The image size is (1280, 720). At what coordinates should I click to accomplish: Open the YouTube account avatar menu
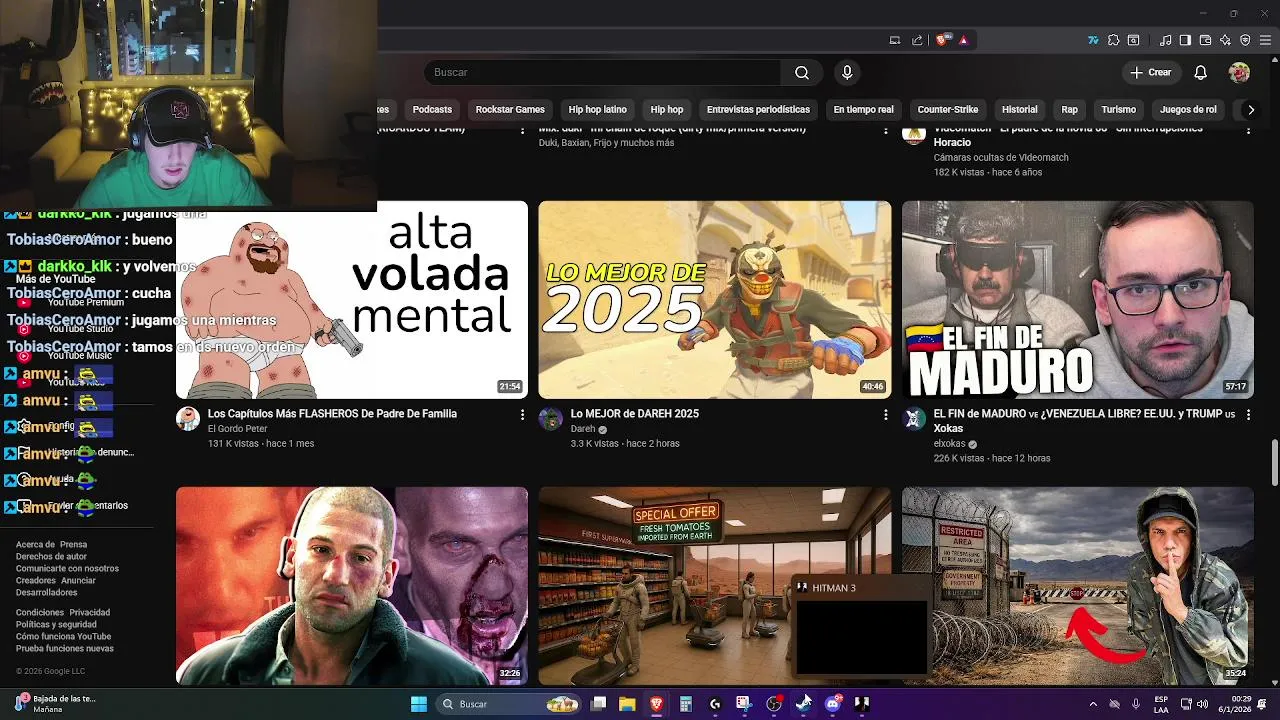click(x=1239, y=72)
